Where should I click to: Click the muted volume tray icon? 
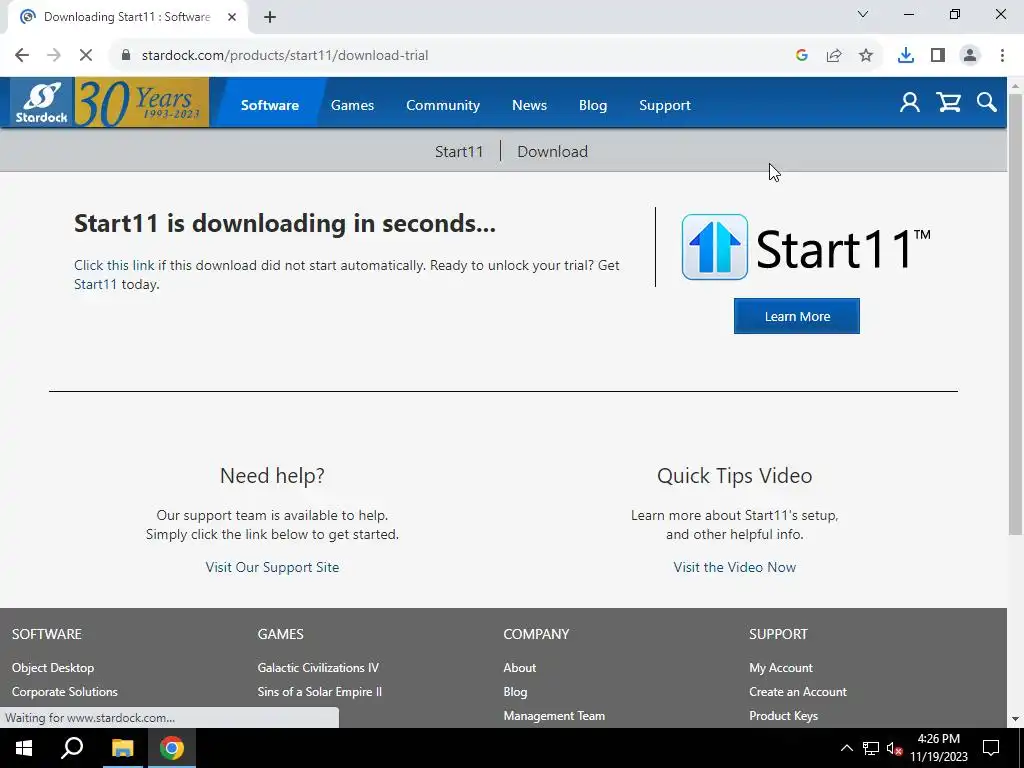[x=895, y=748]
